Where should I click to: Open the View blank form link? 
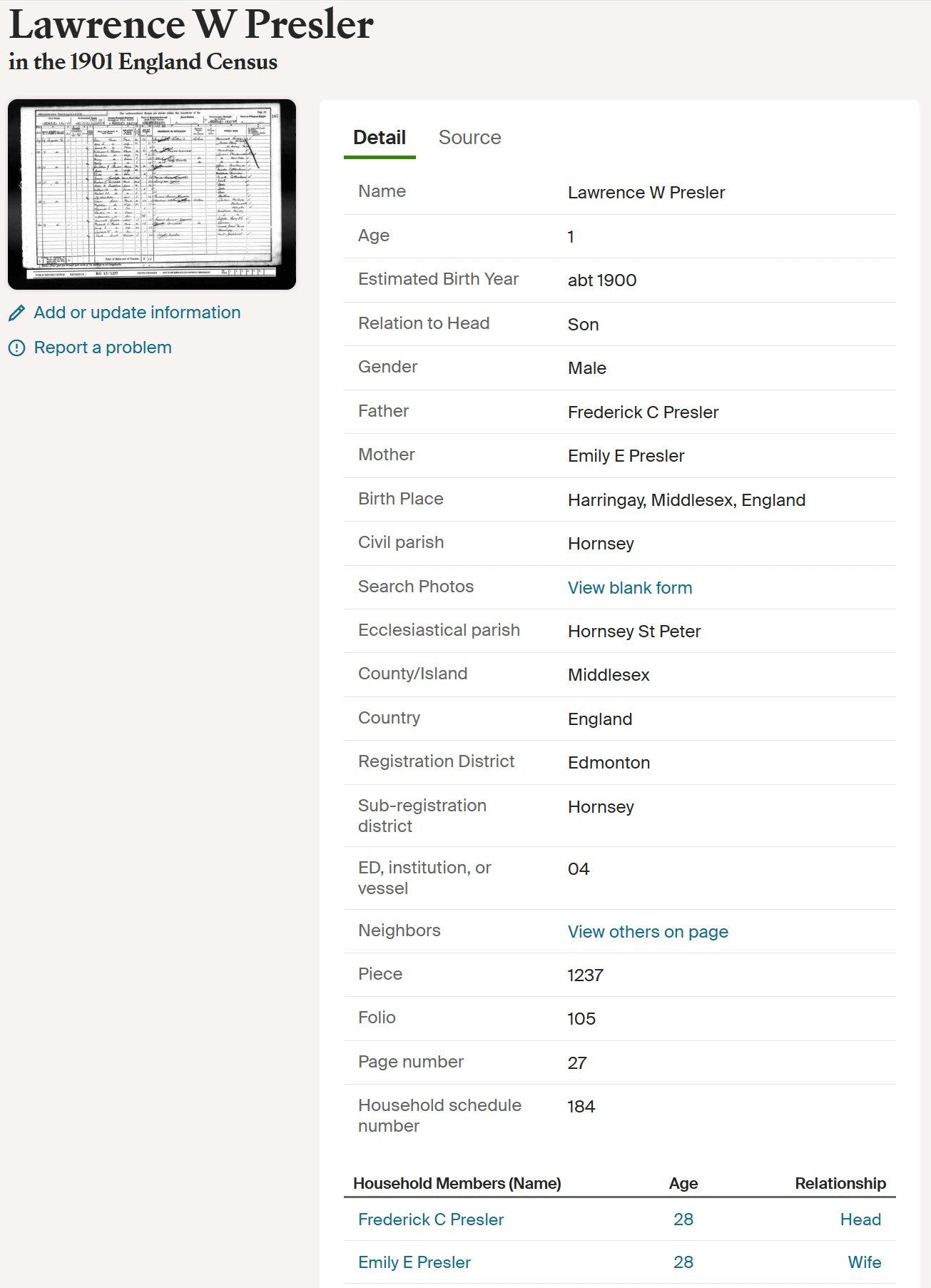click(x=630, y=587)
